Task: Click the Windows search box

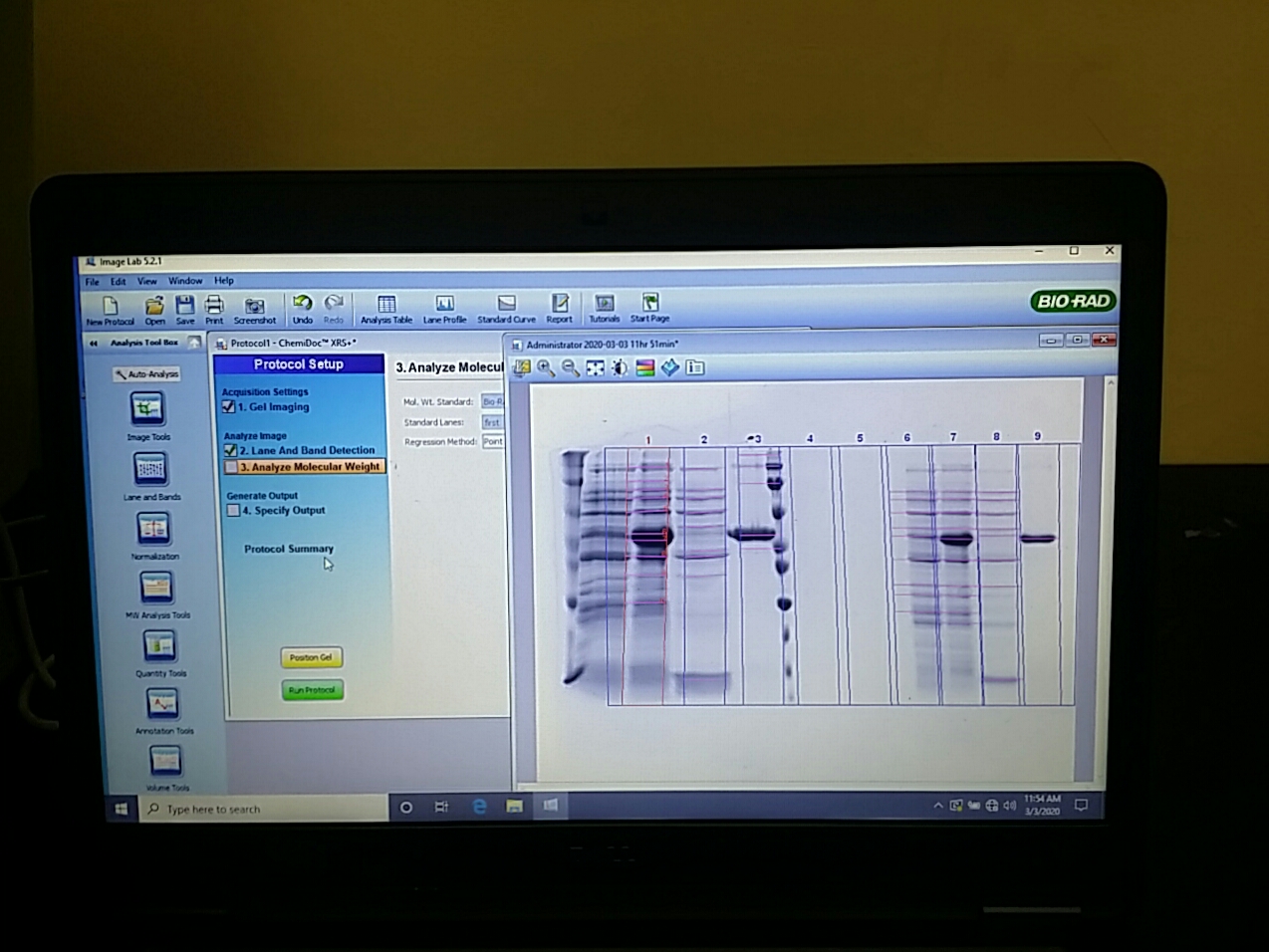Action: (264, 809)
